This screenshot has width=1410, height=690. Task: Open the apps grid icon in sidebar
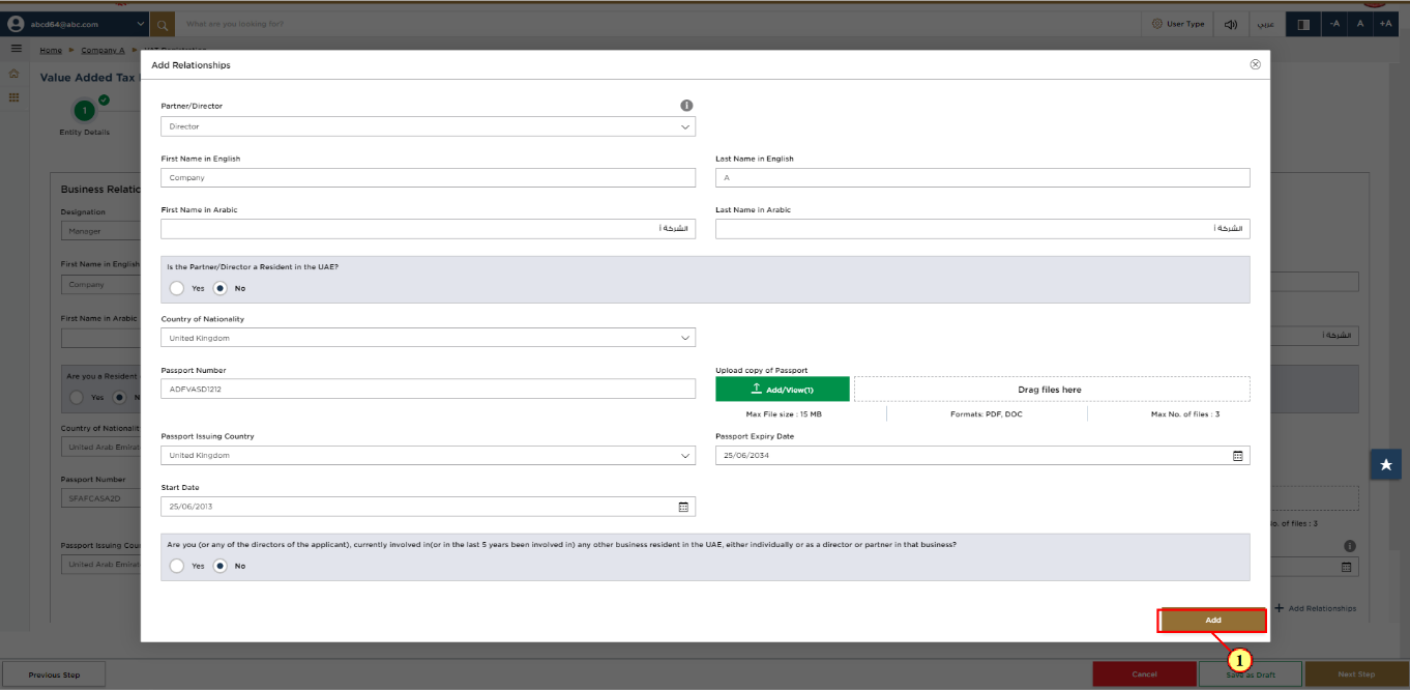tap(14, 97)
